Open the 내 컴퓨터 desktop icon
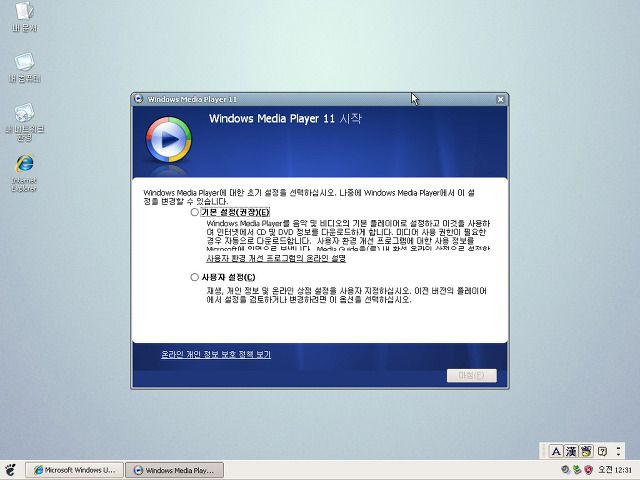 pos(24,67)
